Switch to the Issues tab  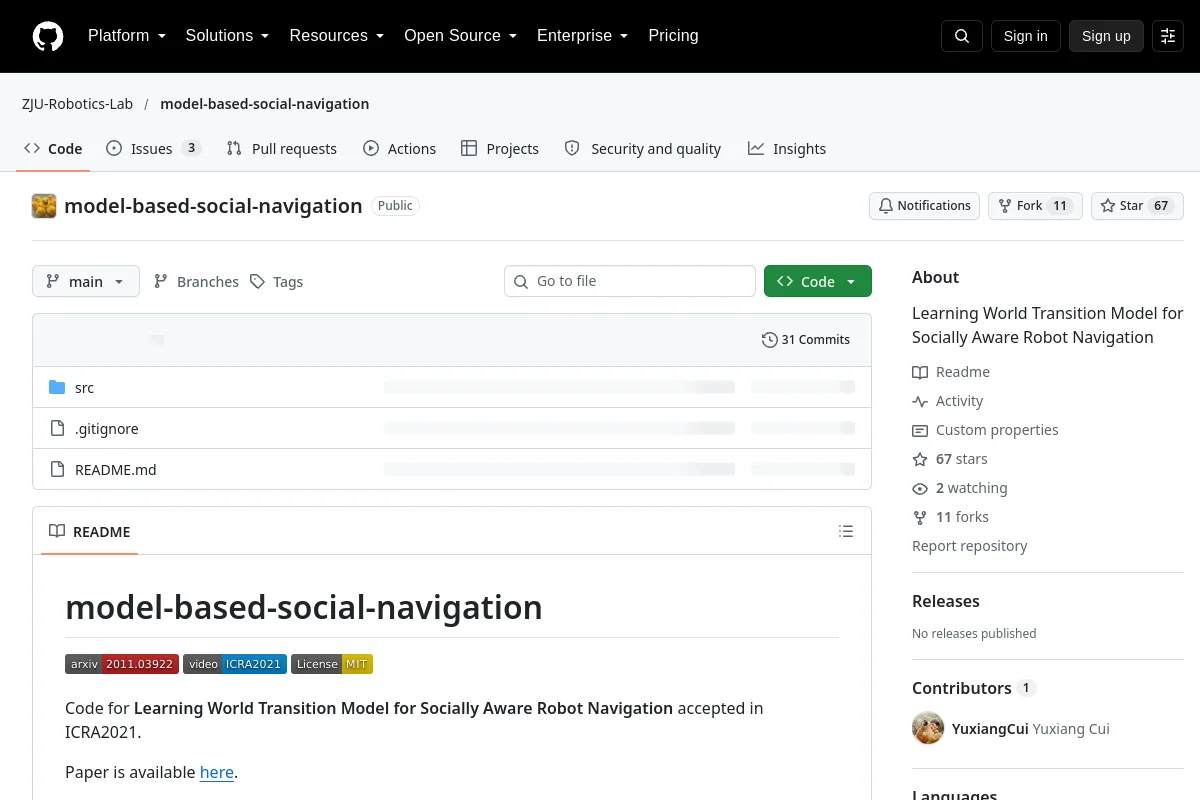coord(154,149)
